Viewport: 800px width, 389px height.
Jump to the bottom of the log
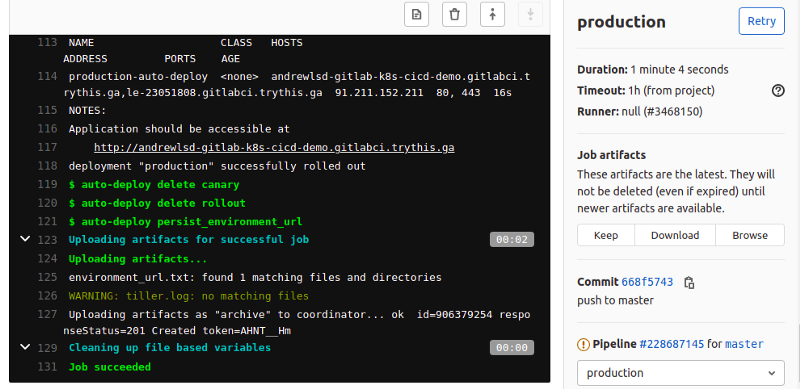coord(530,14)
